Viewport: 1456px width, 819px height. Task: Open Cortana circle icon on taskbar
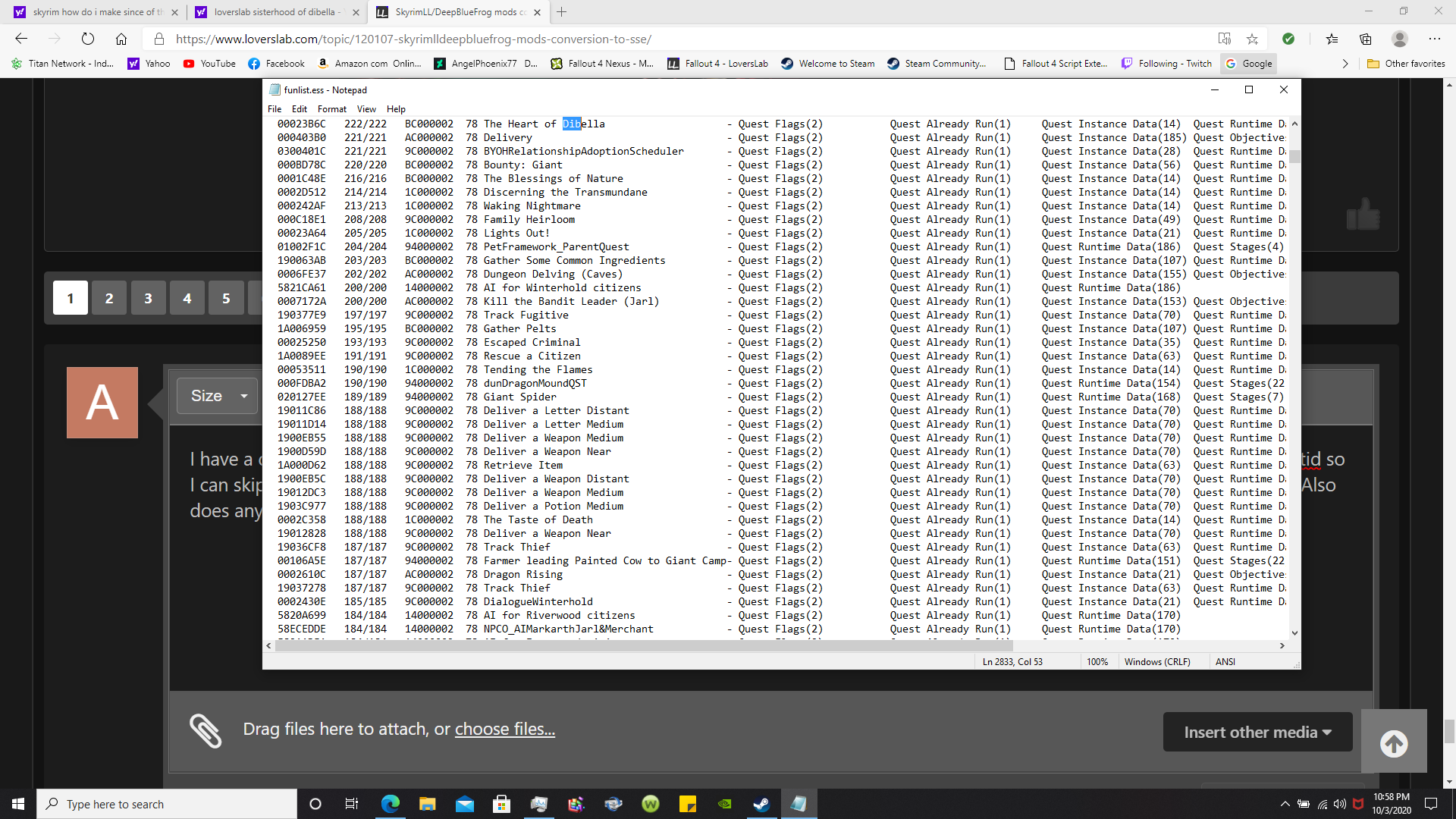coord(315,804)
